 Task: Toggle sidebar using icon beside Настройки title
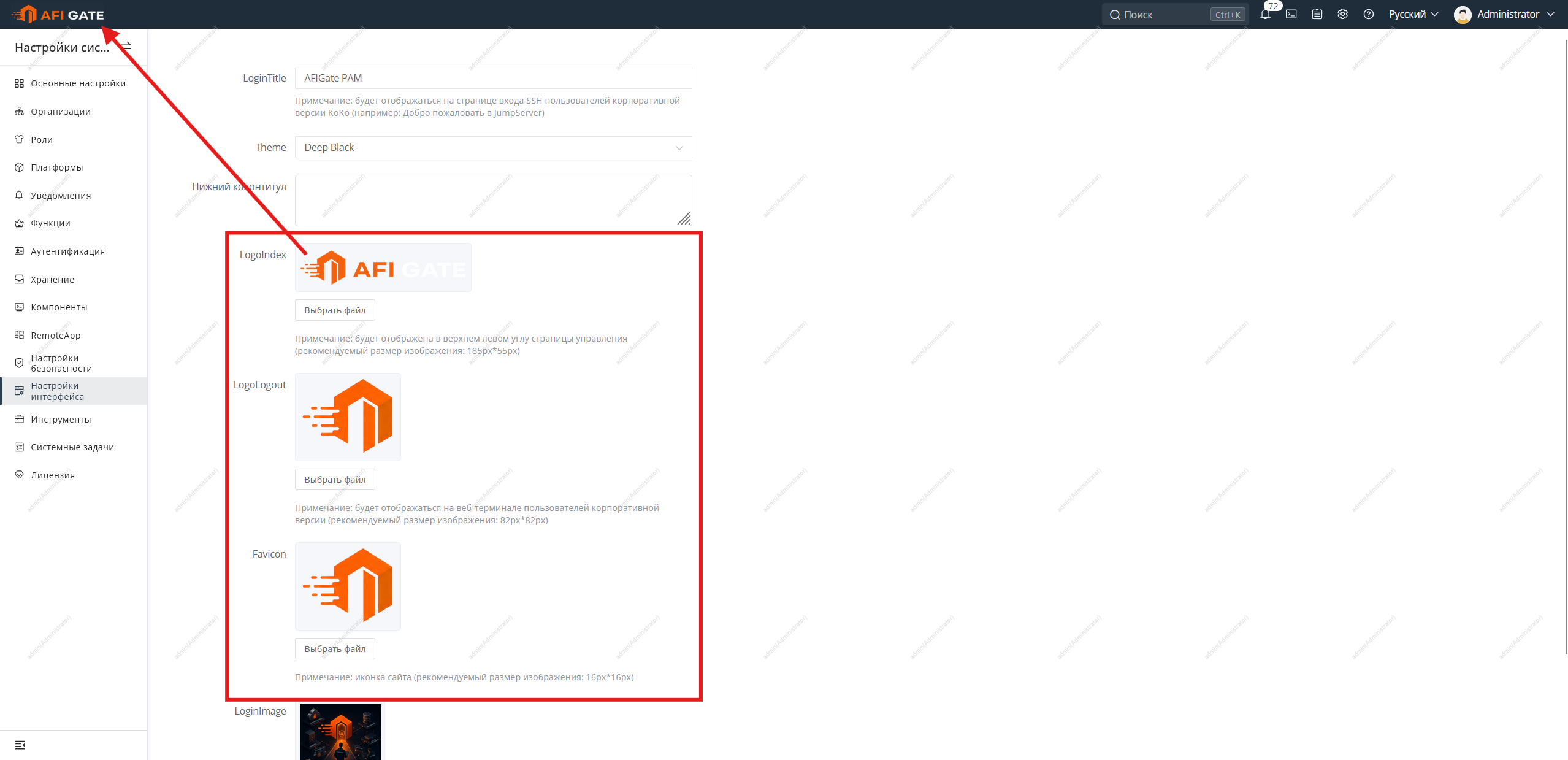[127, 47]
